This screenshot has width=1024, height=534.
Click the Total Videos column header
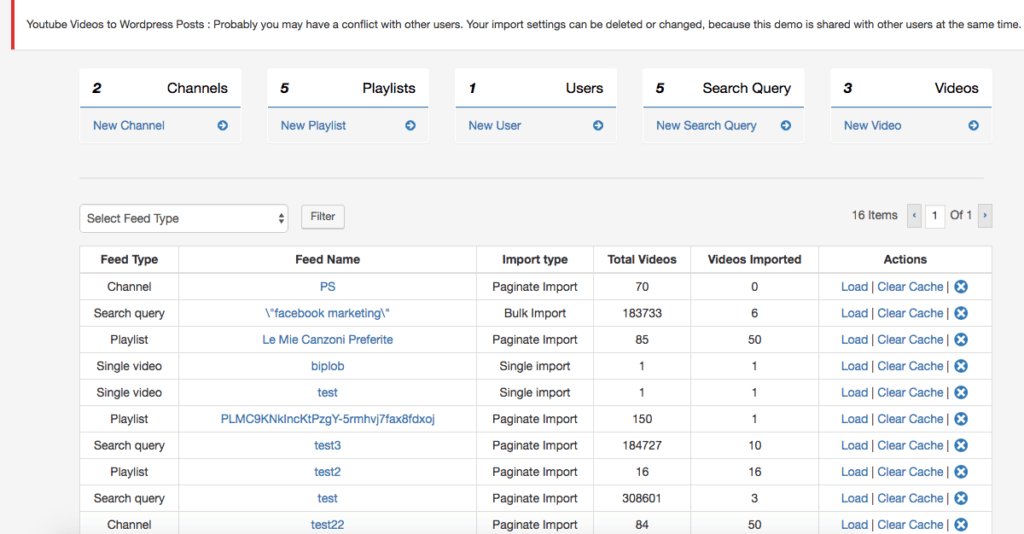pyautogui.click(x=642, y=259)
